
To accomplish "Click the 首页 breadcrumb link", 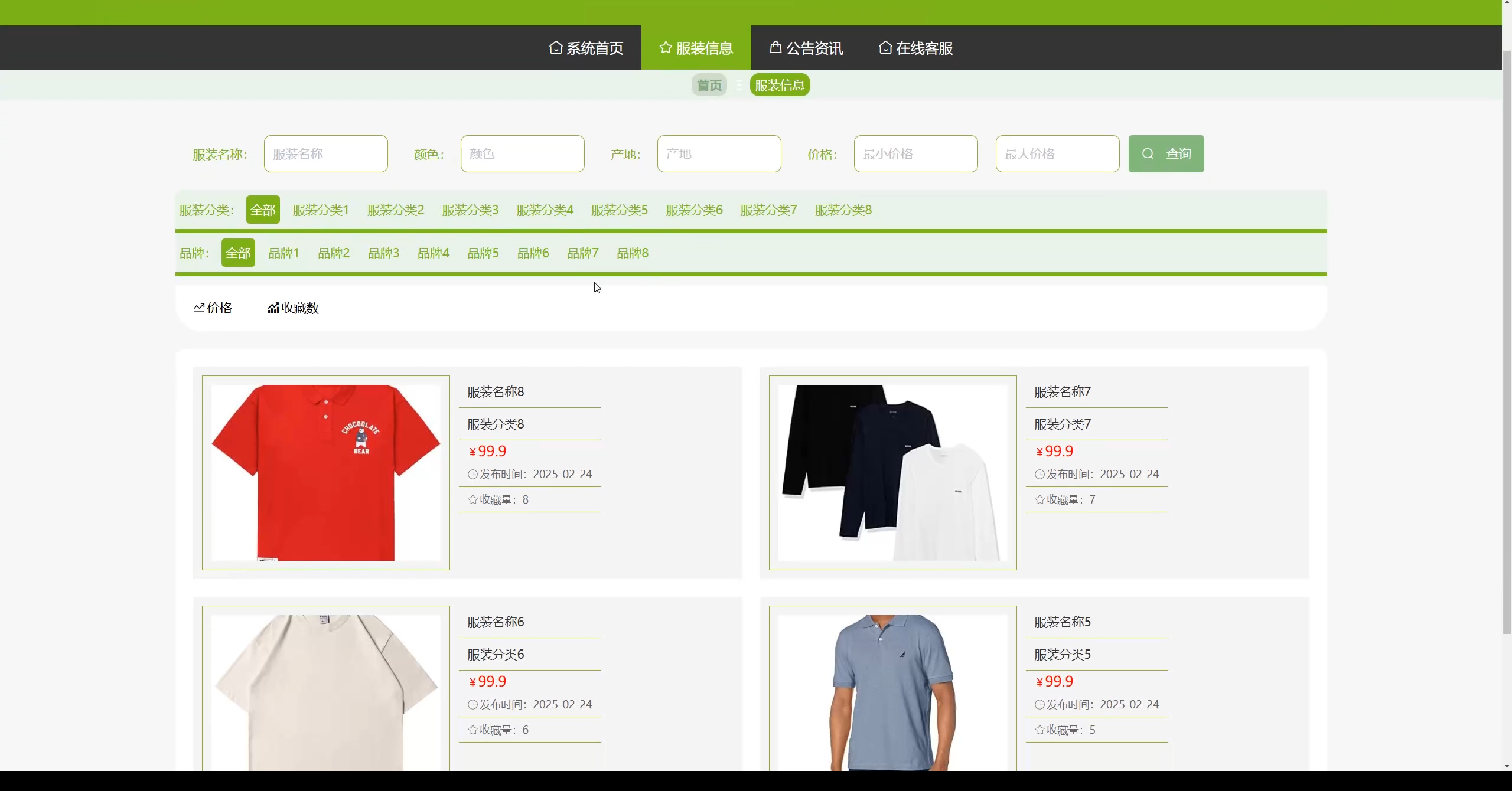I will 709,86.
